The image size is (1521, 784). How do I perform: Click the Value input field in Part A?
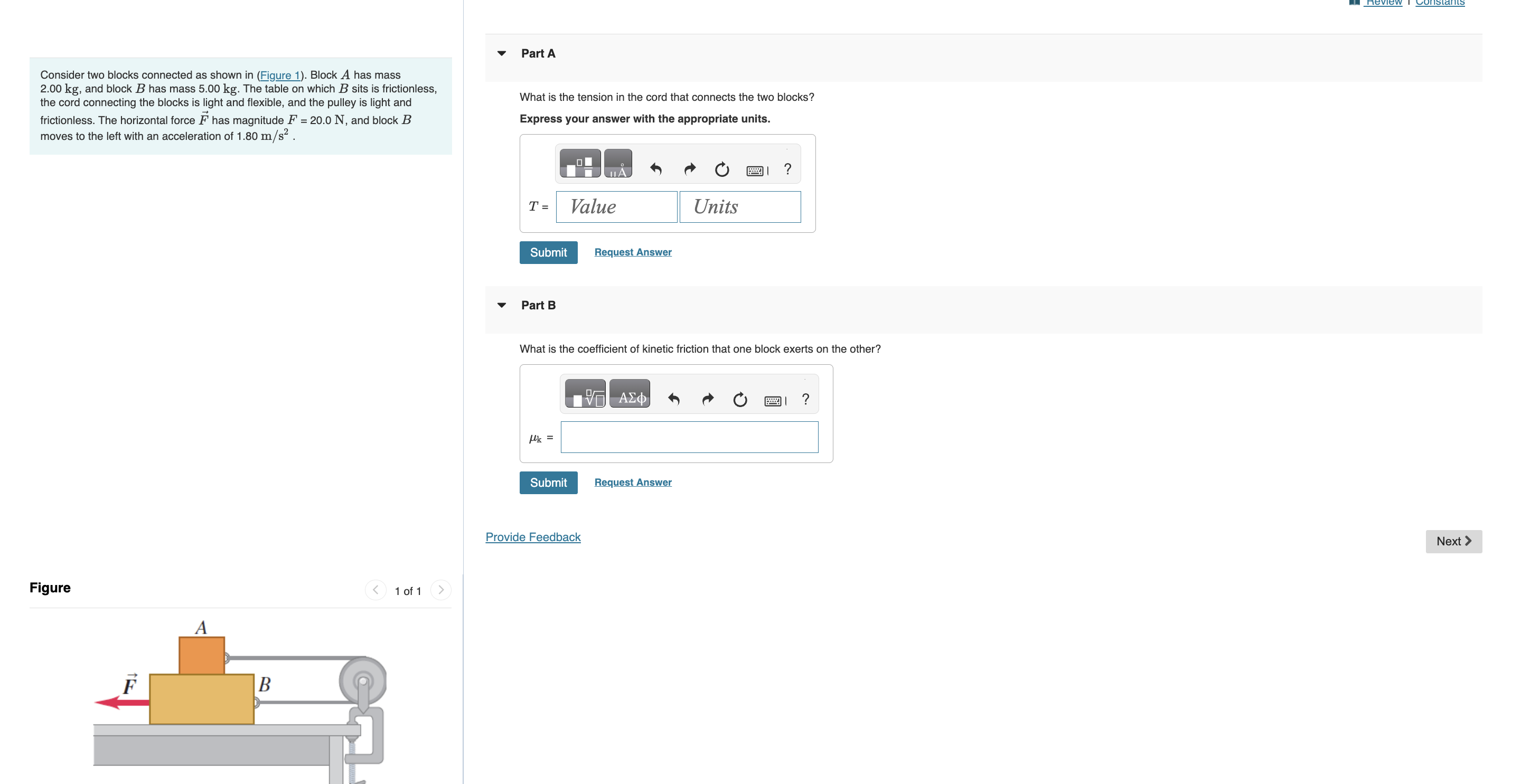(615, 206)
